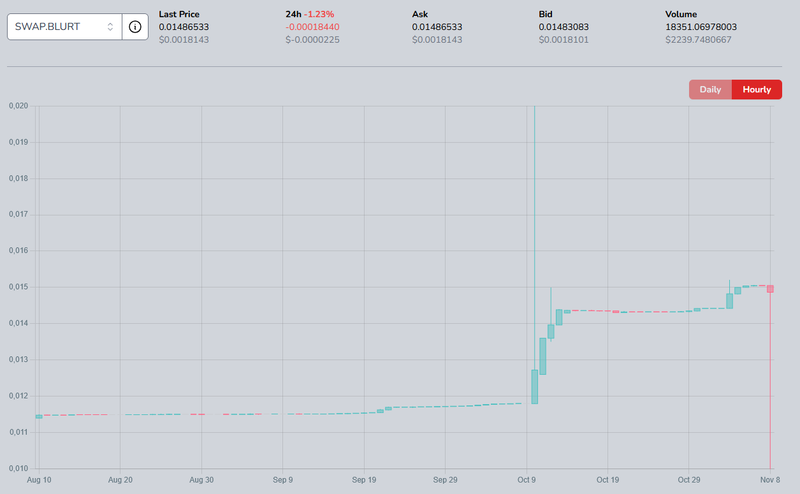Click the Aug 20 date axis label
The width and height of the screenshot is (800, 494).
(120, 479)
